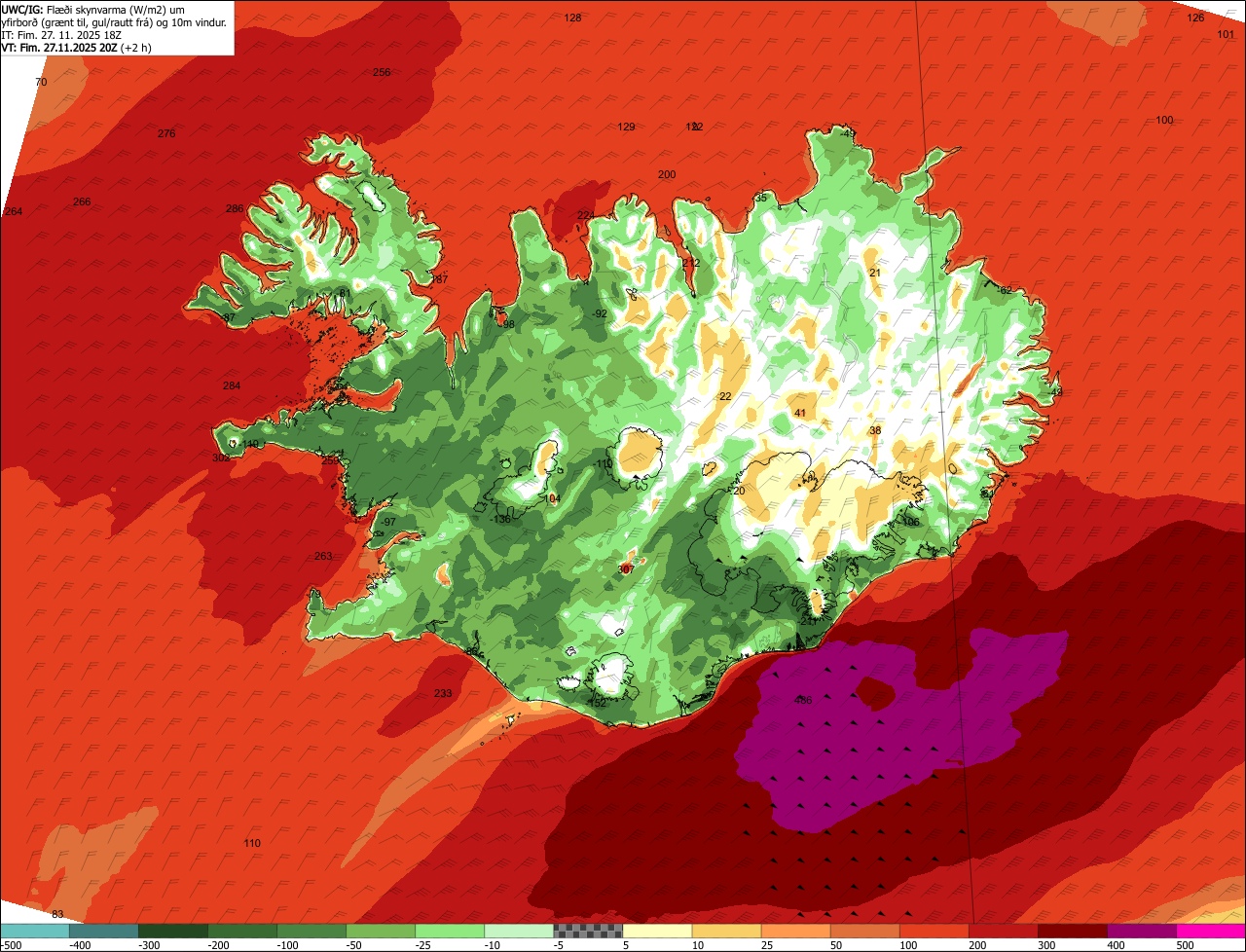1246x952 pixels.
Task: Click the legend label 25
Action: 768,945
